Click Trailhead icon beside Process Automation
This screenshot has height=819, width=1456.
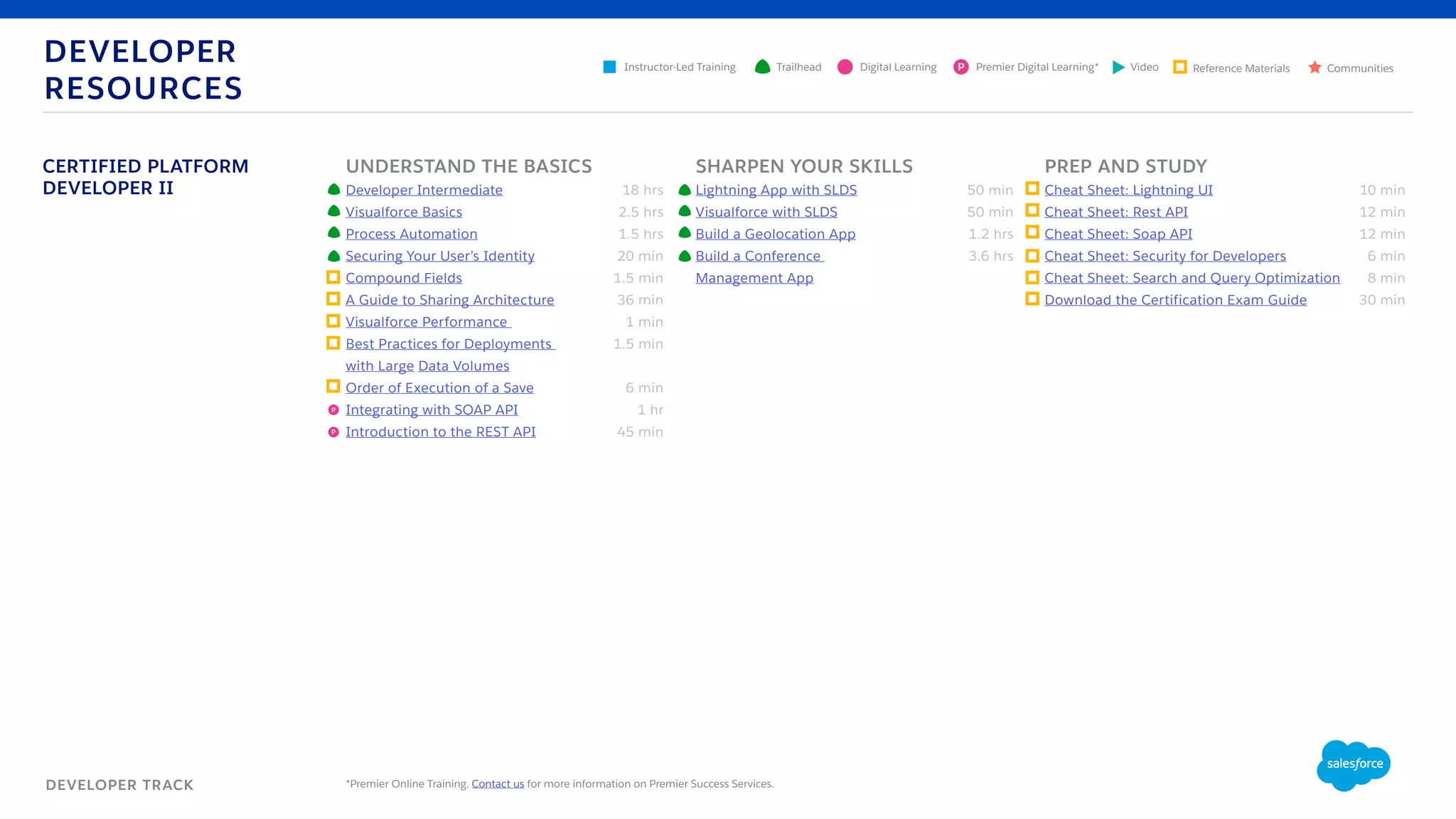333,233
